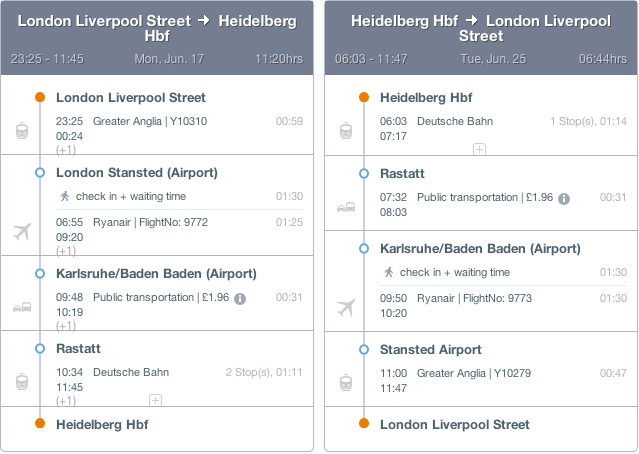Click the bus icon beside Karlsruhe/Baden Baden departure
Screen dimensions: 639x454
point(21,306)
